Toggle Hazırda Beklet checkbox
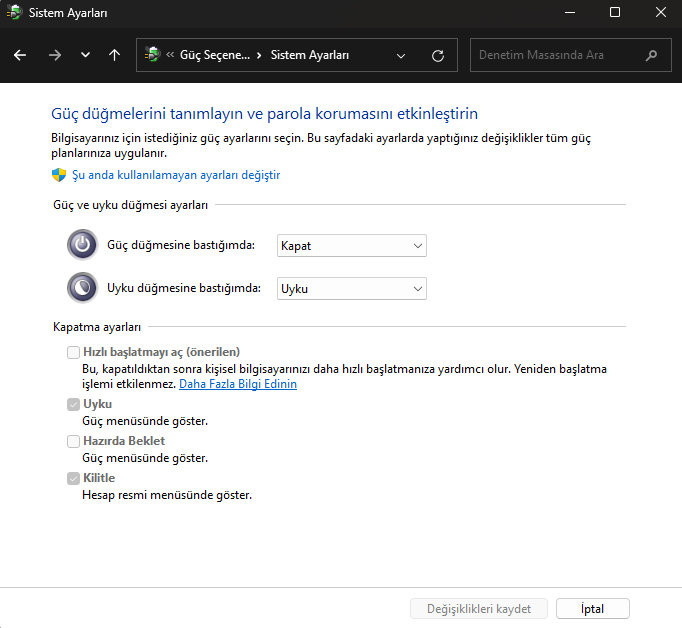Screen dimensions: 682x628 73,441
